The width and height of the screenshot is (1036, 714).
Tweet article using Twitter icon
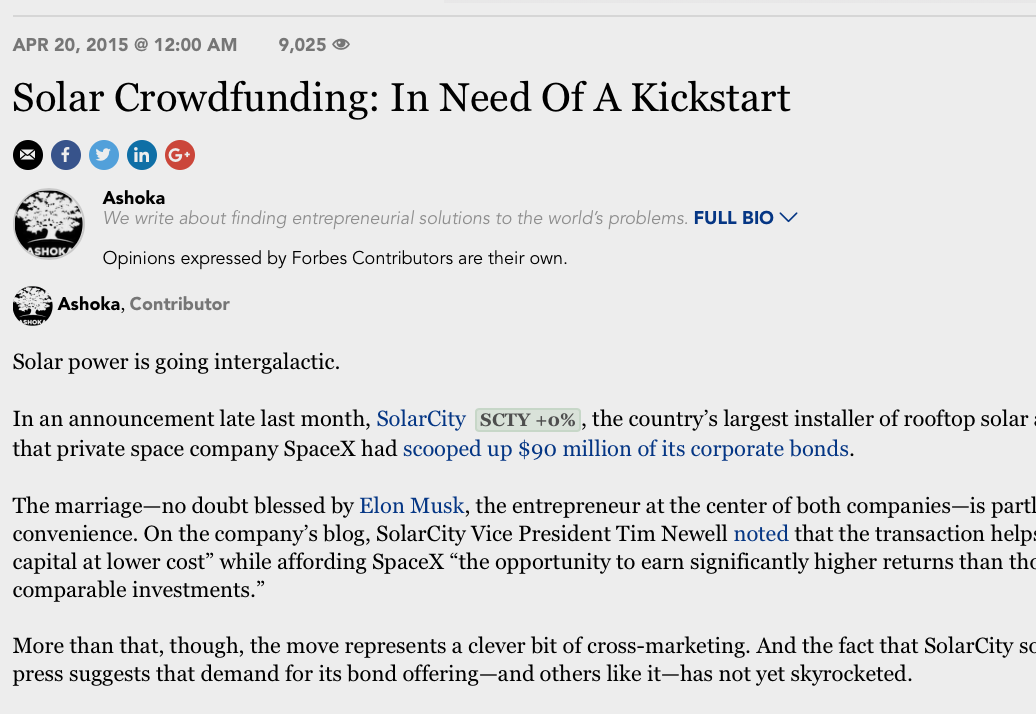(104, 155)
